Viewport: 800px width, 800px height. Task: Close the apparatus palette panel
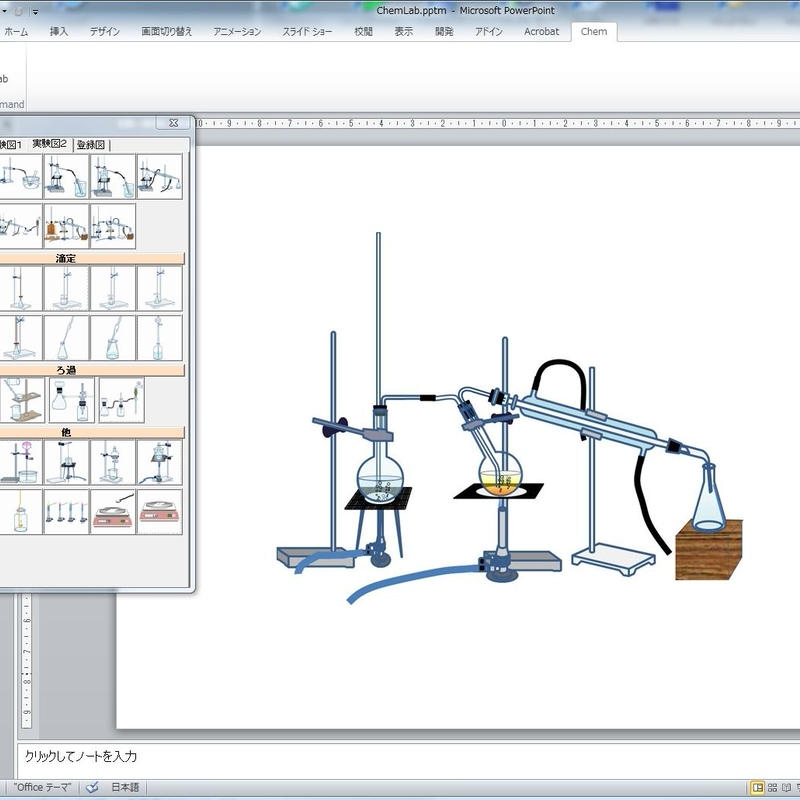tap(173, 123)
